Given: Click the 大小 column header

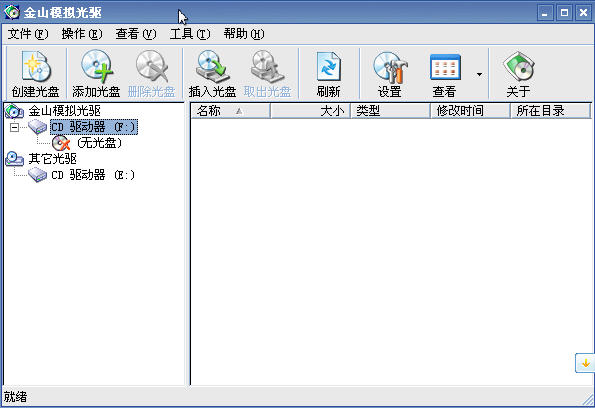Looking at the screenshot, I should click(x=310, y=111).
